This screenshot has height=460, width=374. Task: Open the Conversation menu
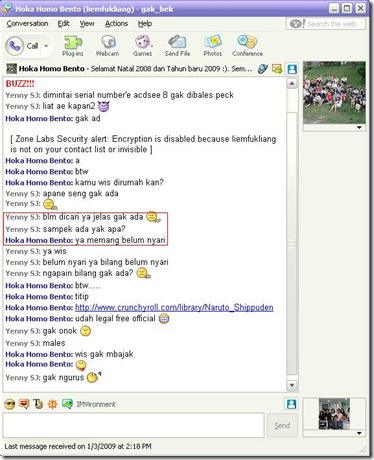click(27, 24)
